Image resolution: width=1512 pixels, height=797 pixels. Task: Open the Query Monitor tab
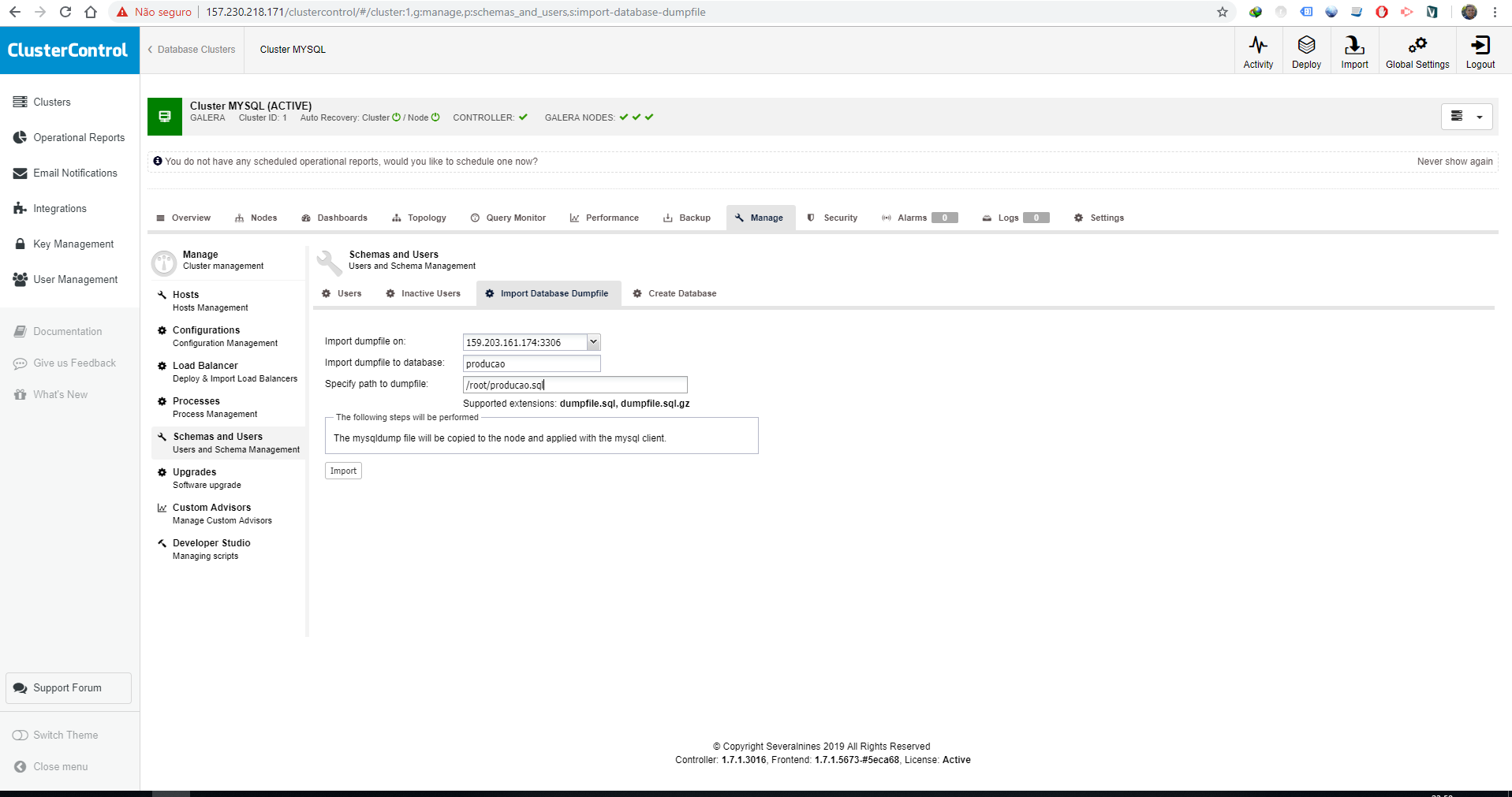pos(515,218)
